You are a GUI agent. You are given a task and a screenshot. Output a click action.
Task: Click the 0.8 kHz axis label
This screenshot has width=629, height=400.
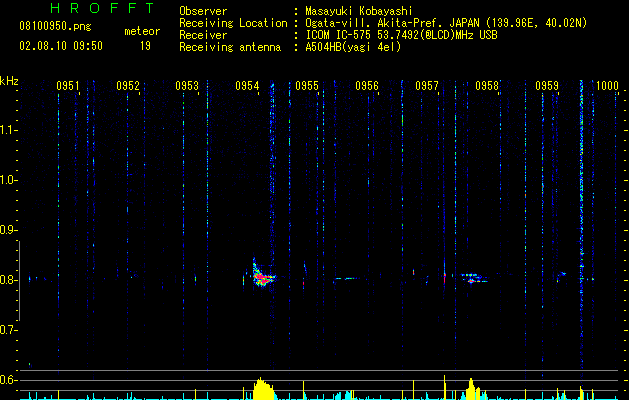8,280
